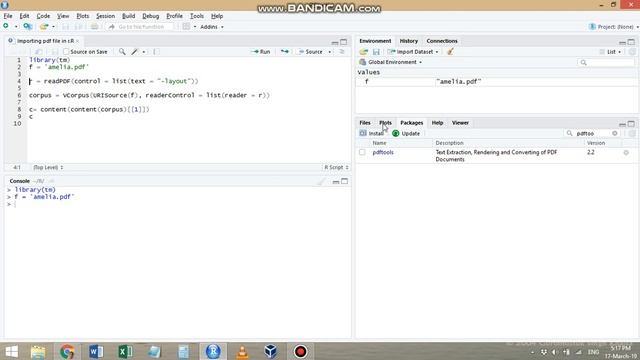Save workspace using Environment floppy disk icon

376,52
